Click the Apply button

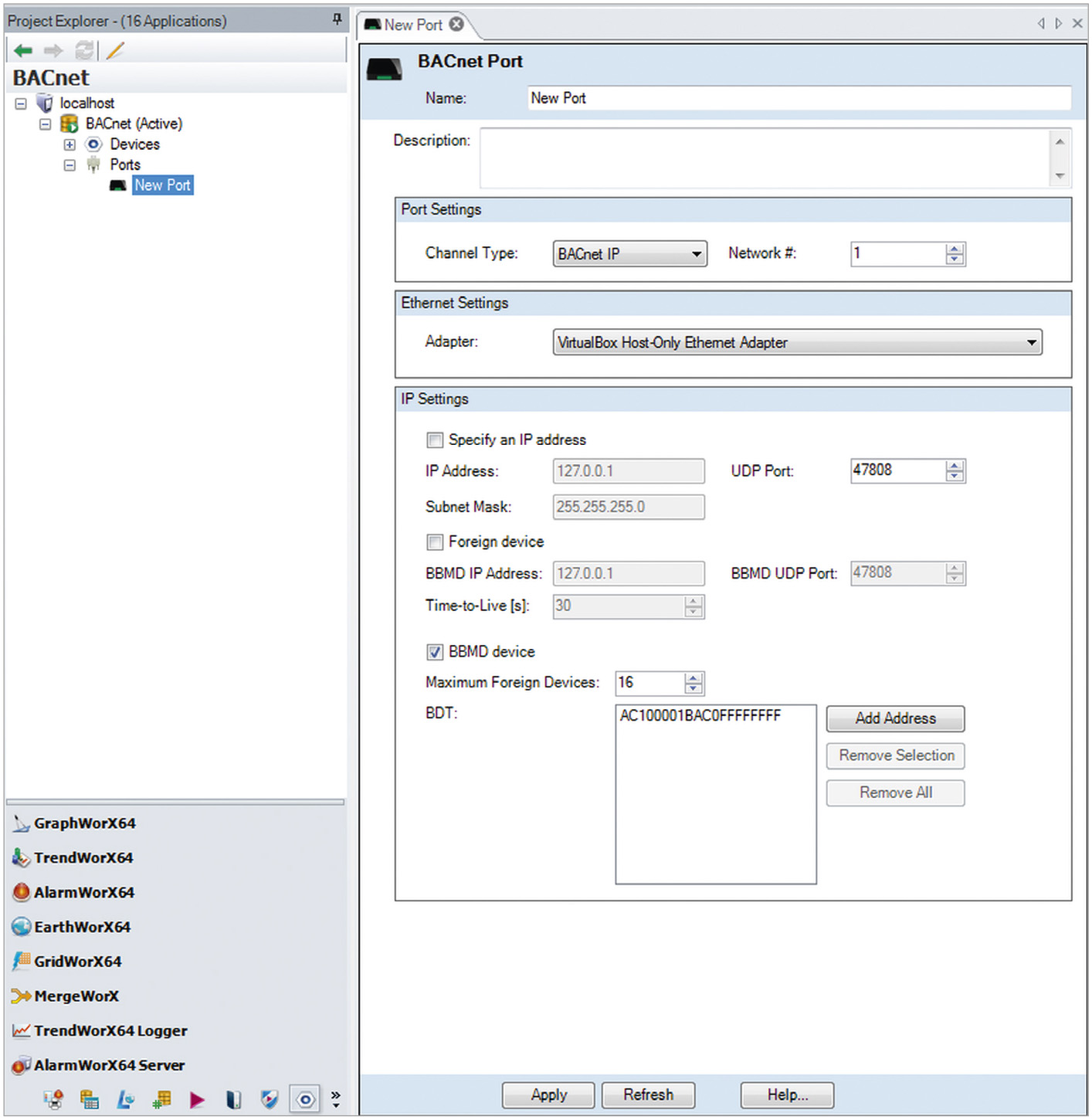pos(548,1095)
